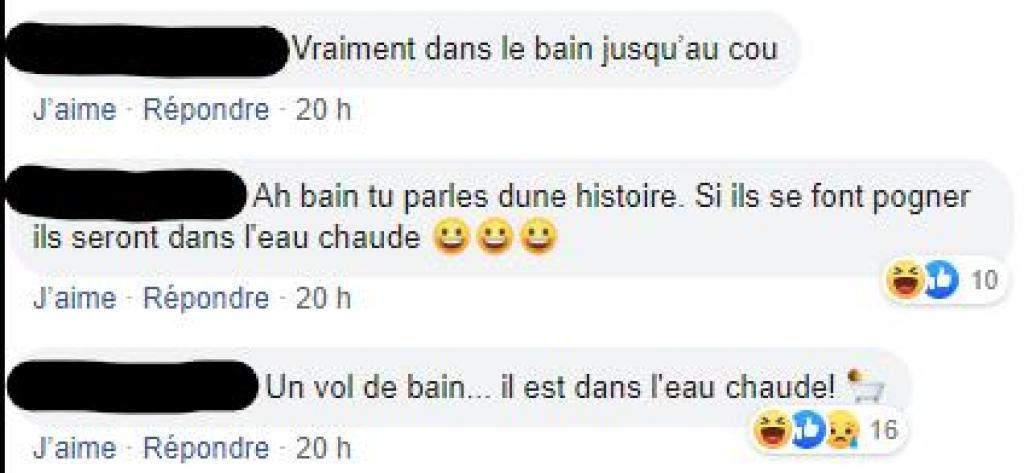Open the 20 h timestamp under 'Ah bain tu parles' comment
The width and height of the screenshot is (1024, 473).
pos(323,299)
